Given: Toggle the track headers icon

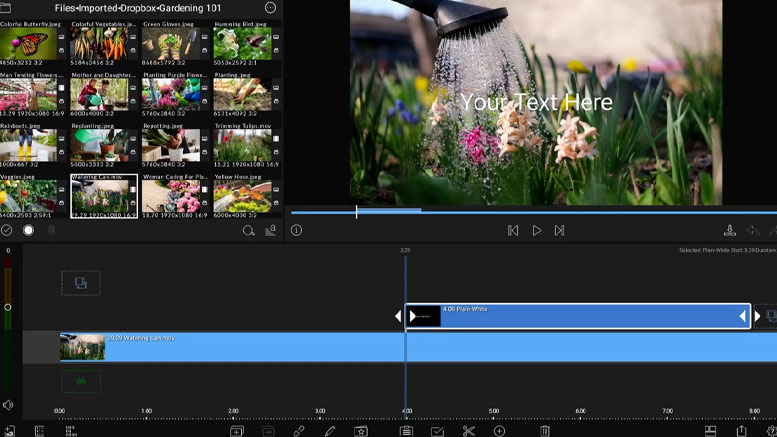Looking at the screenshot, I should click(40, 431).
